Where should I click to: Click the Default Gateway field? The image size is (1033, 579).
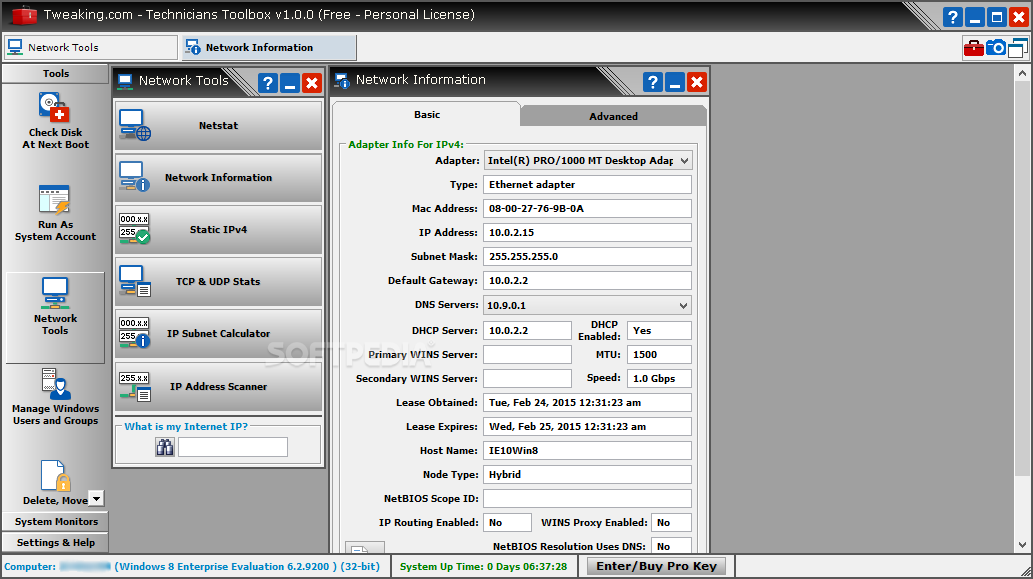tap(588, 281)
